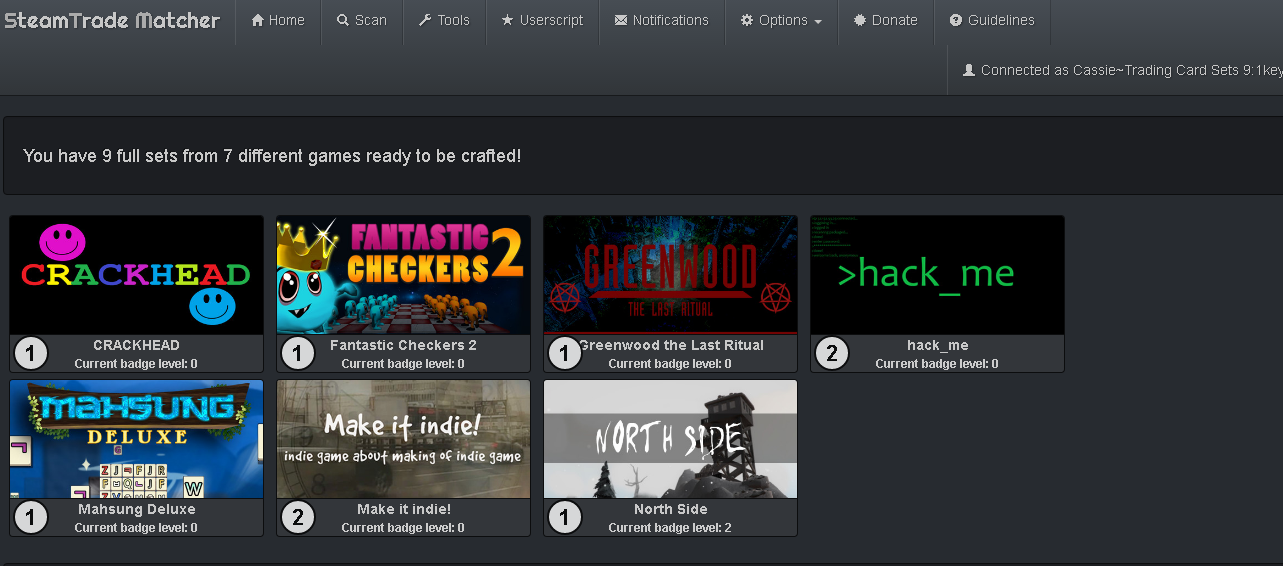Click the question mark icon beside Guidelines

956,20
